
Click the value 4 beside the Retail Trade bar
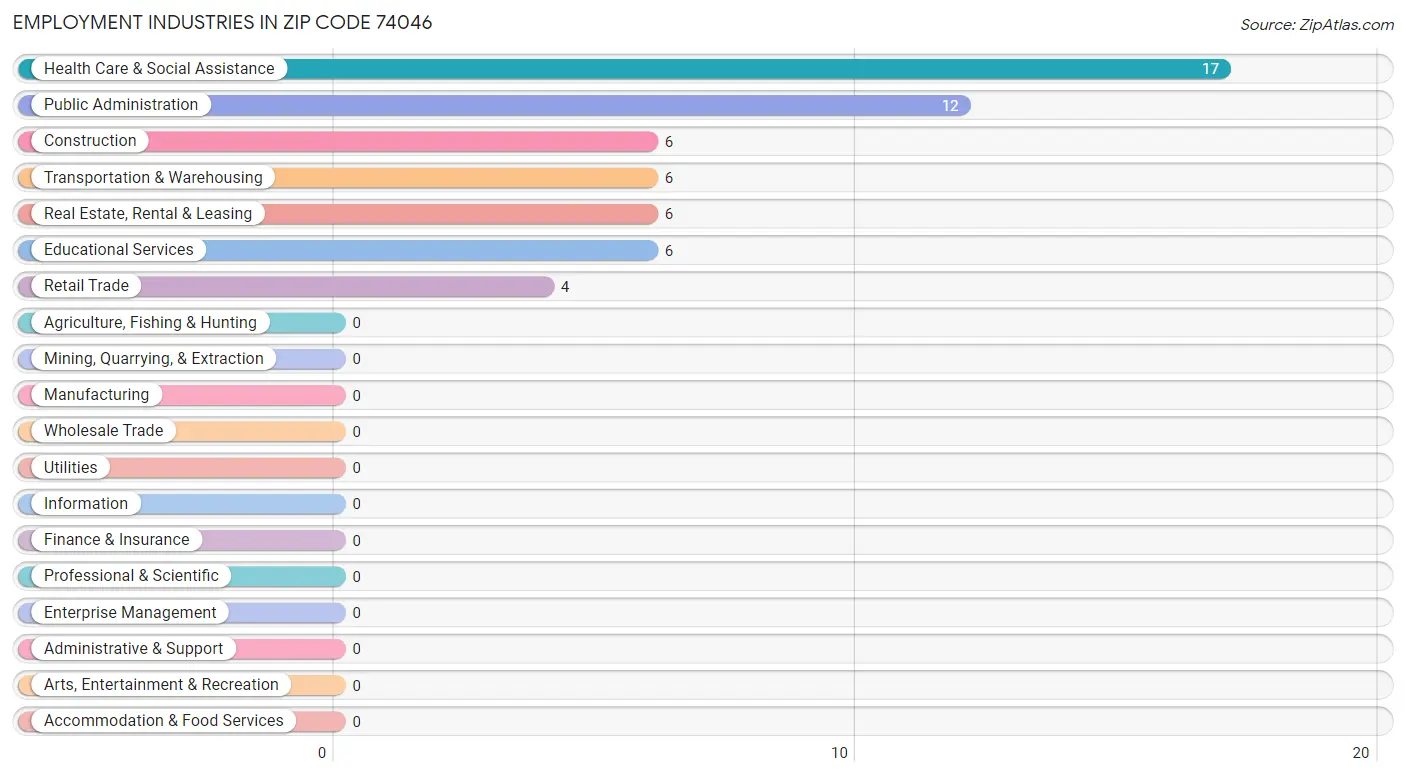(565, 287)
